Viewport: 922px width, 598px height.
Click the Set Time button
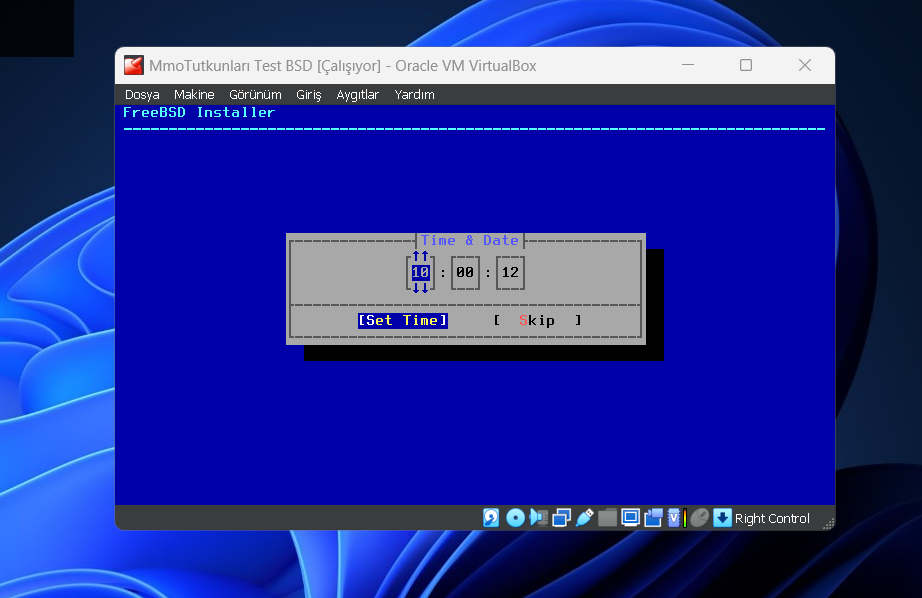click(x=403, y=320)
